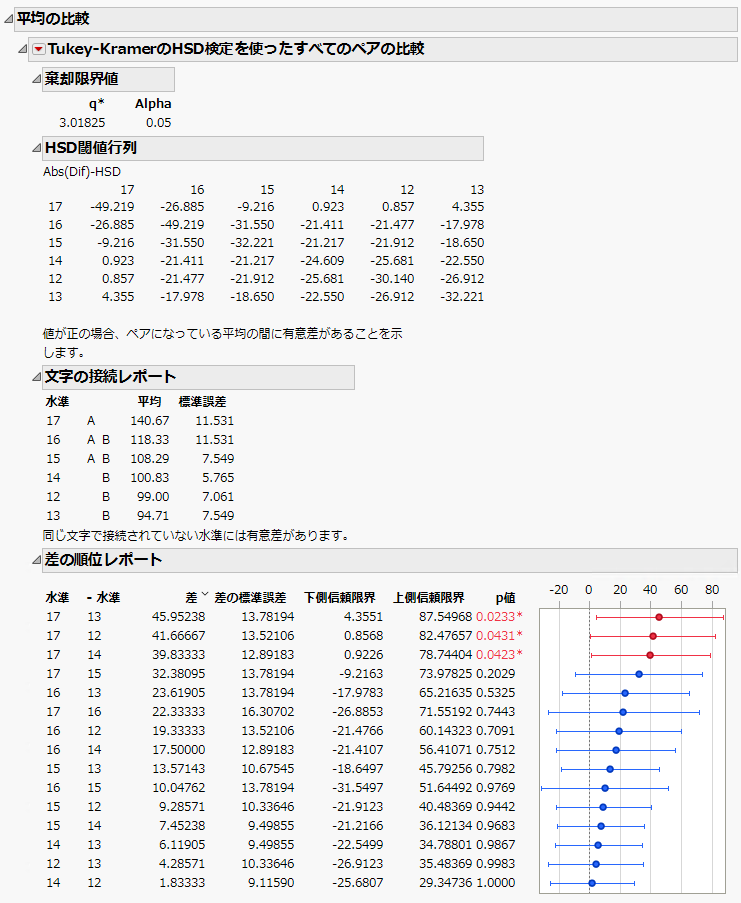
Task: Open the red triangle menu for Tukey-Kramer HSD
Action: tap(39, 50)
